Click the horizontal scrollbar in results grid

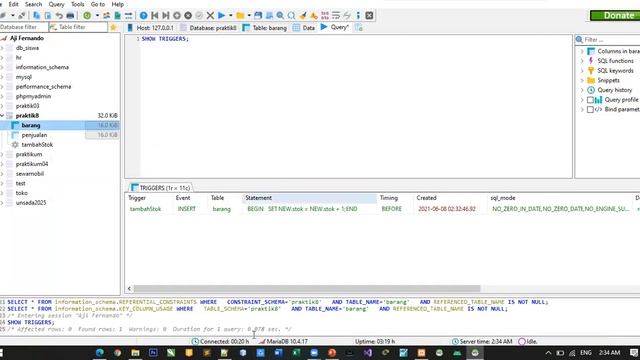pos(307,289)
